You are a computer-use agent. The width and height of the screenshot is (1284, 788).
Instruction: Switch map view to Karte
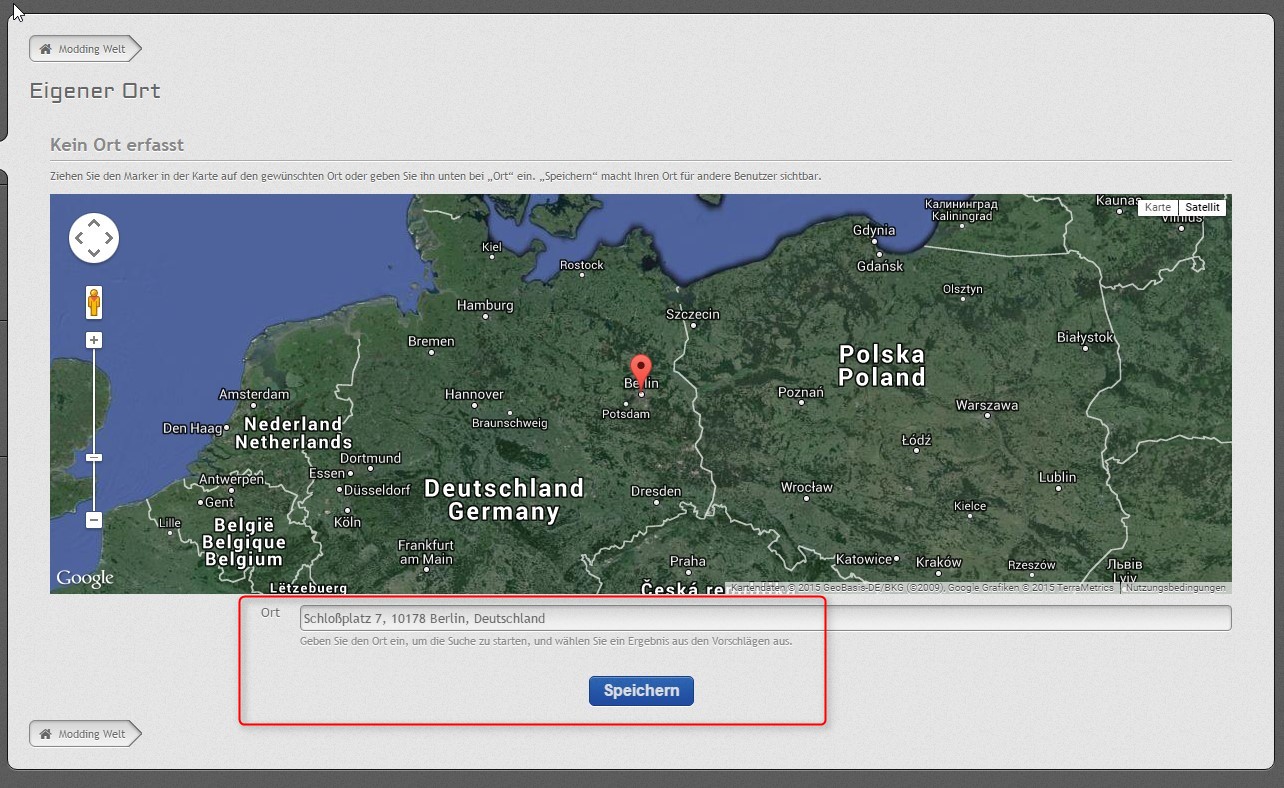point(1158,207)
